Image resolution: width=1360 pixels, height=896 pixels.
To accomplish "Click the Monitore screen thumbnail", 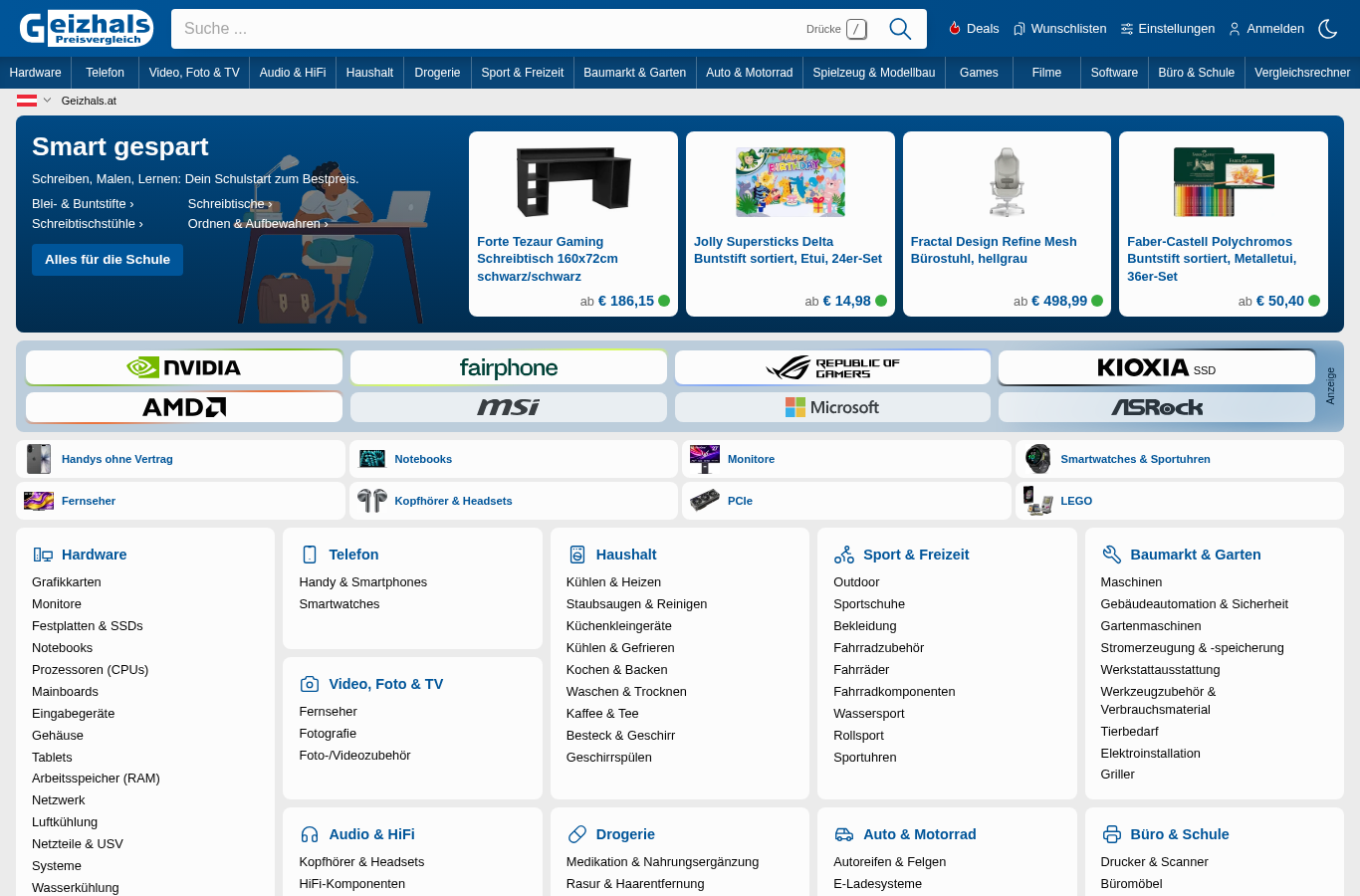I will click(705, 459).
